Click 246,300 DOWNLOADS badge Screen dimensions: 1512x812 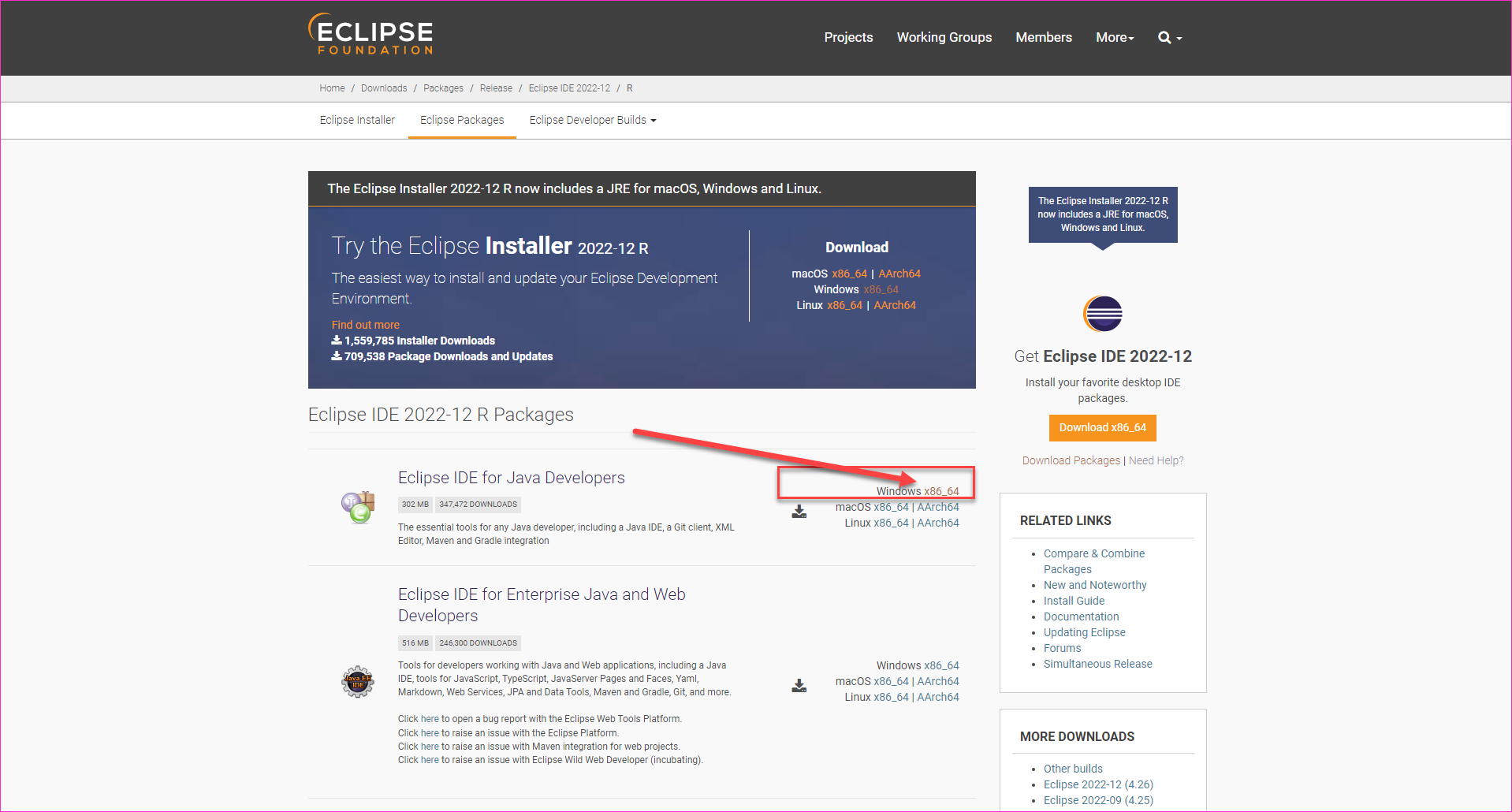click(478, 643)
